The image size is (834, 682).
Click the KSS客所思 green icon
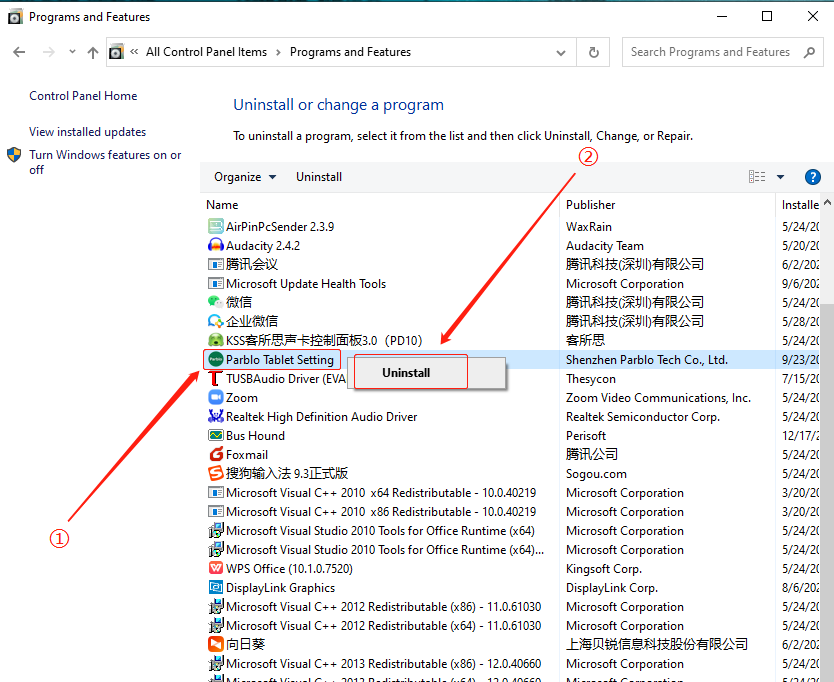[x=215, y=340]
